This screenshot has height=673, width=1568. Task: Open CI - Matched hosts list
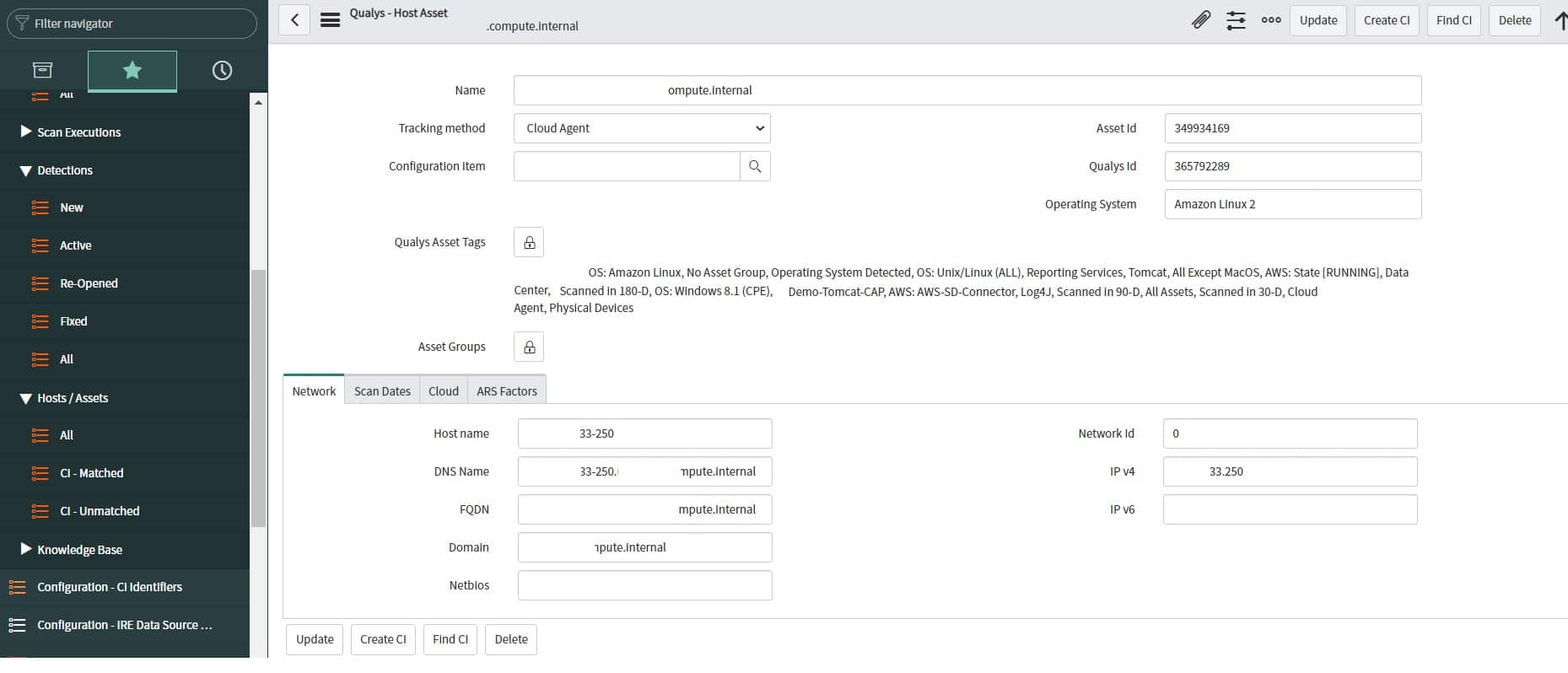pyautogui.click(x=92, y=473)
